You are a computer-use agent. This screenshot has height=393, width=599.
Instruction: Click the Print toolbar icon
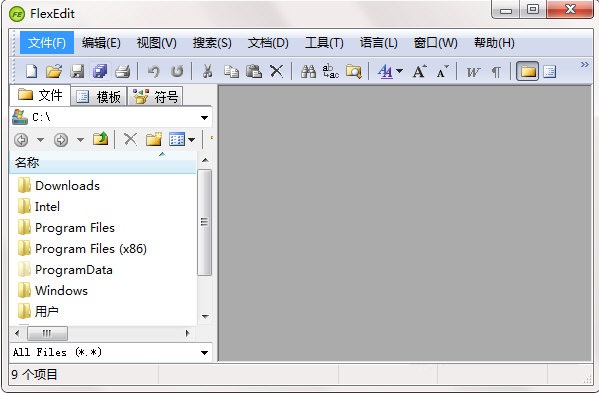coord(123,71)
